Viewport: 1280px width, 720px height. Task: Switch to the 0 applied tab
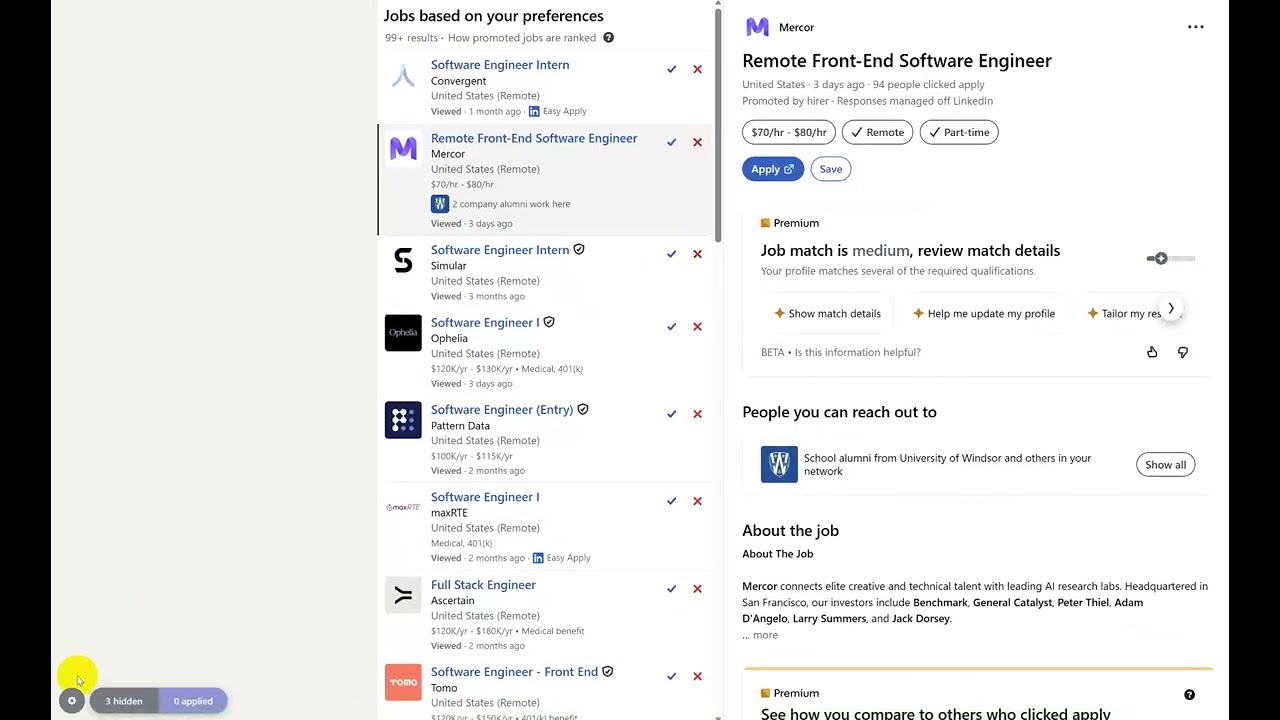(x=193, y=700)
